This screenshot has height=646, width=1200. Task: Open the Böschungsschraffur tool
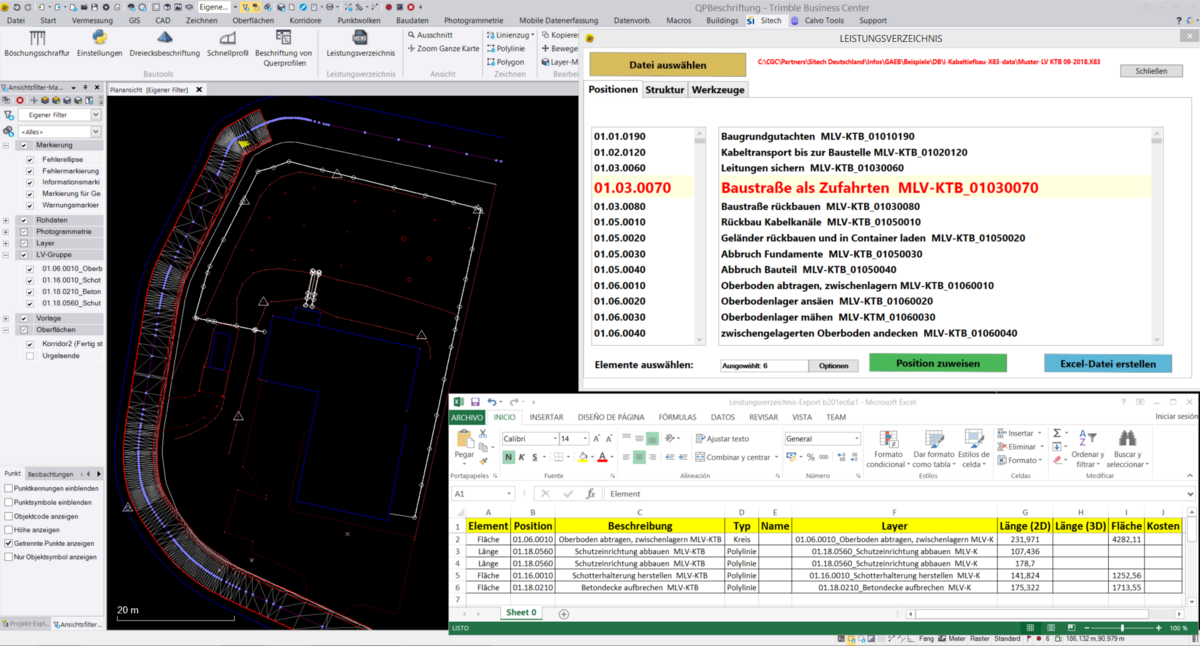[x=39, y=44]
